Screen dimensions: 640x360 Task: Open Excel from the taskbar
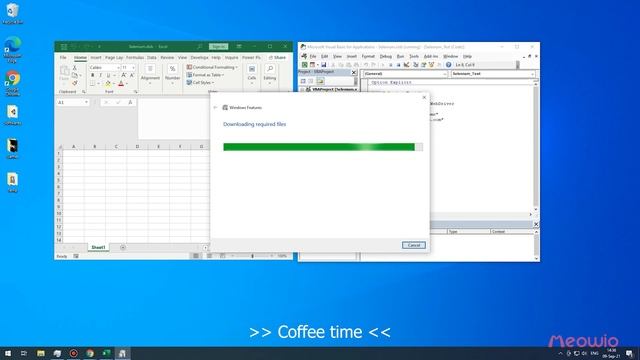106,353
